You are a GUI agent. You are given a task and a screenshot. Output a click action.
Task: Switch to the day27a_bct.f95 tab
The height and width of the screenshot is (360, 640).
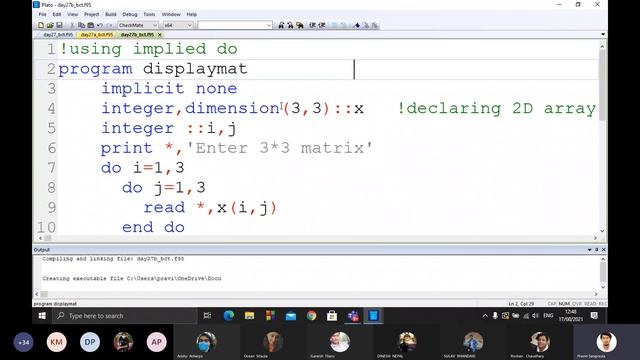tap(97, 35)
